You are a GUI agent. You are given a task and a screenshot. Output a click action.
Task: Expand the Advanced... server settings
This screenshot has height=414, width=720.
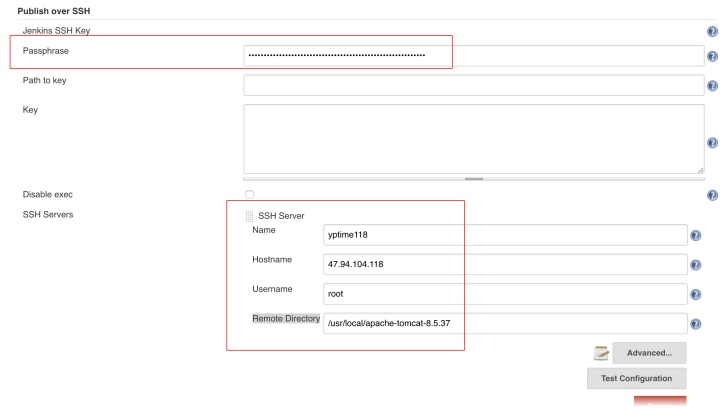pyautogui.click(x=649, y=353)
